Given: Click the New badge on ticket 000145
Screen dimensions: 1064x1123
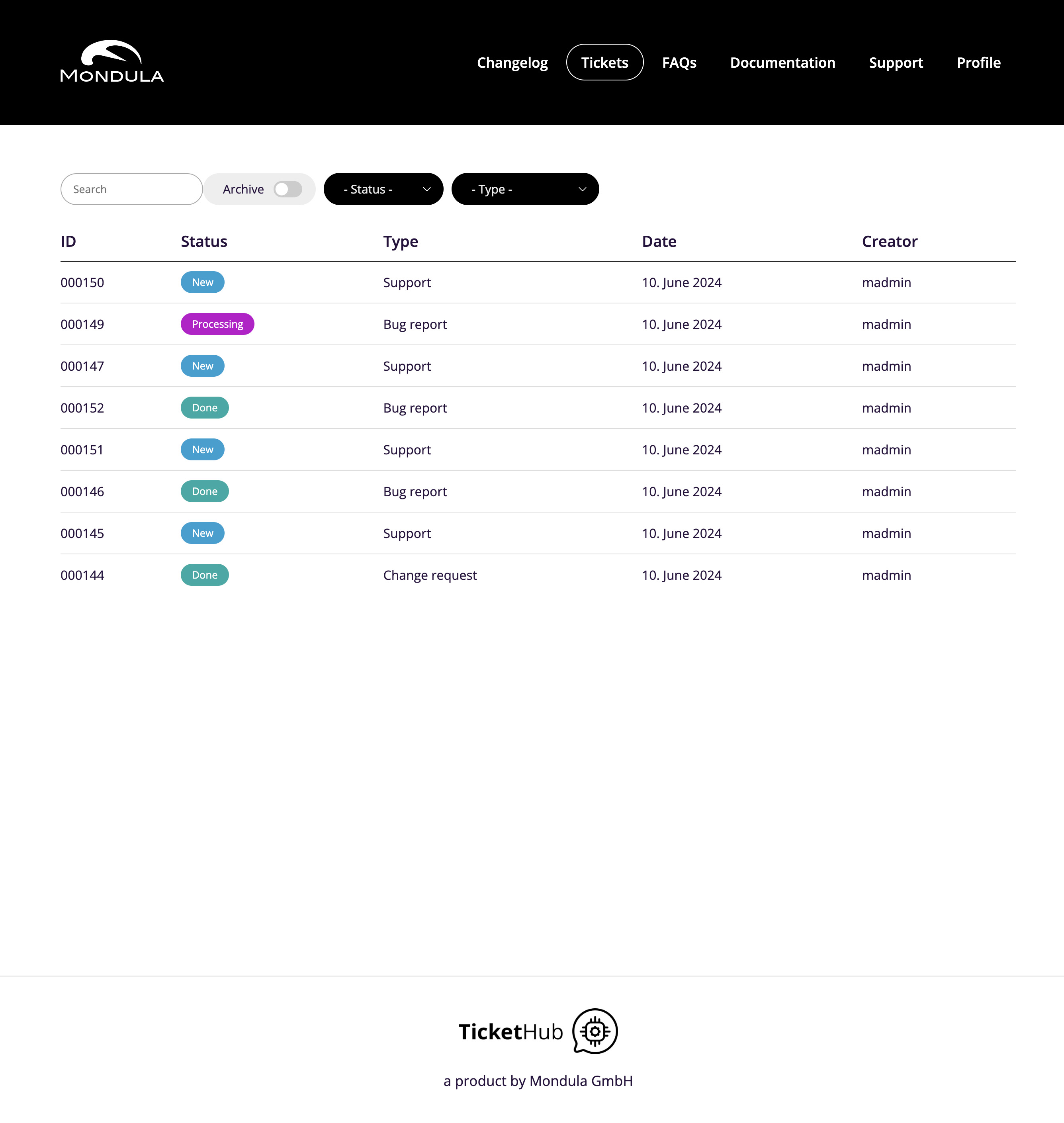Looking at the screenshot, I should 202,534.
